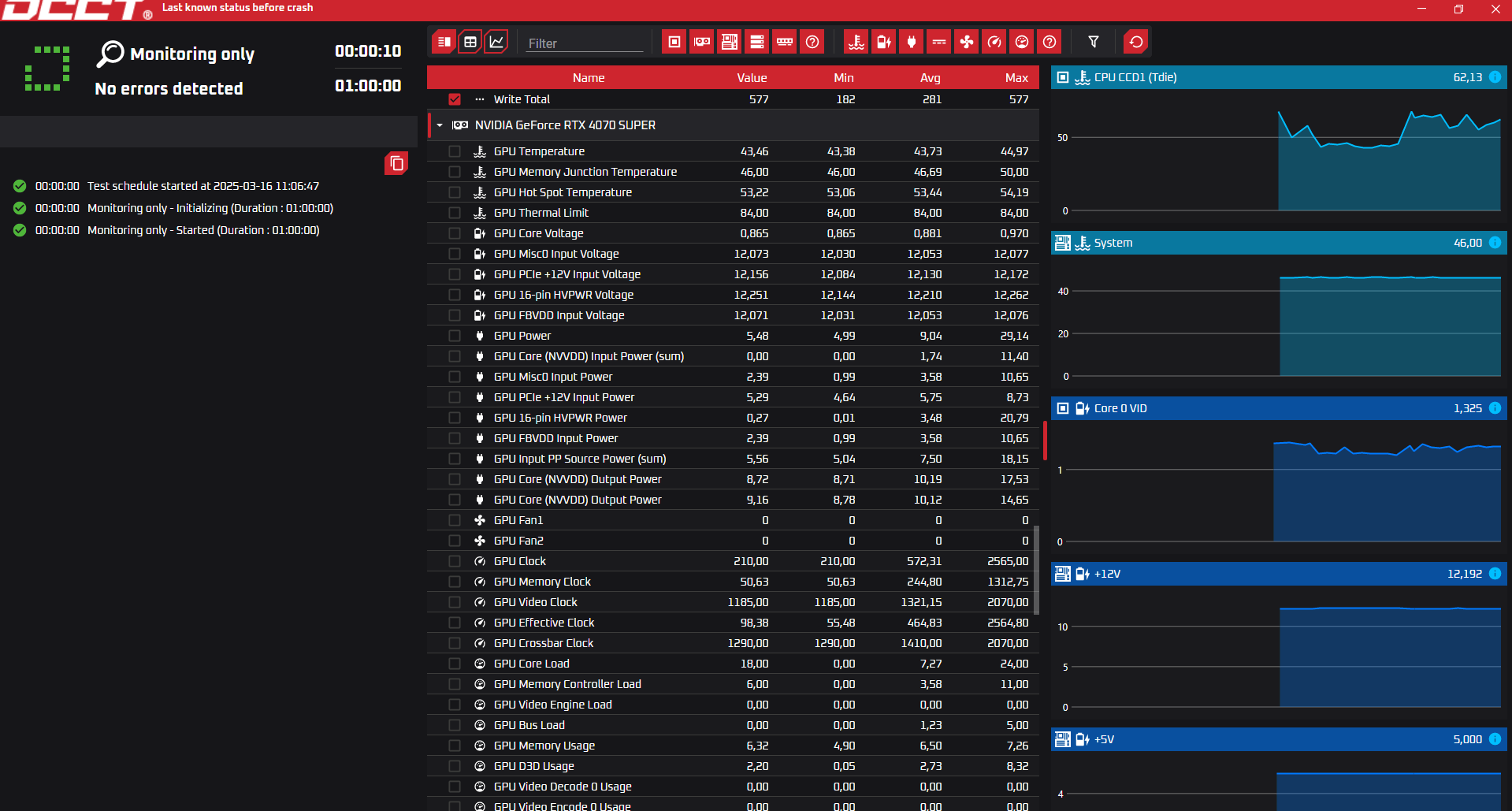Tick the GPU 16-pin HVPWR Voltage checkbox
The height and width of the screenshot is (811, 1512).
coord(455,295)
